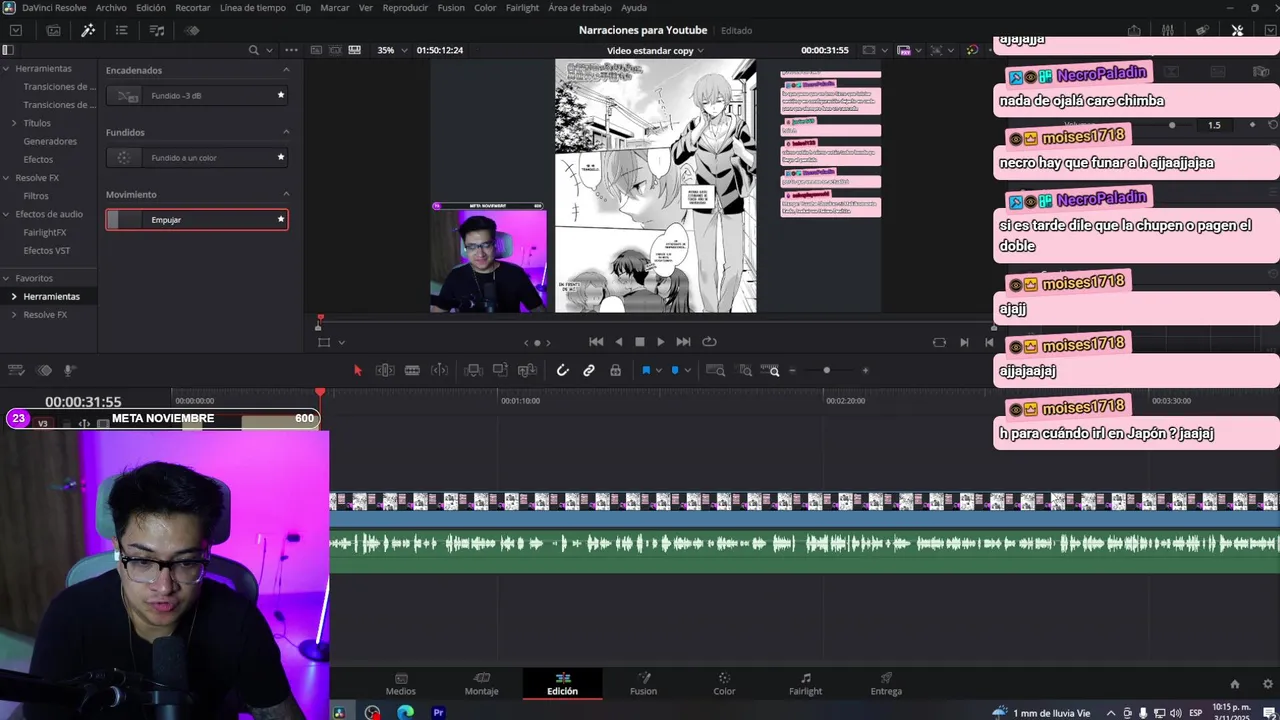
Task: Click detail zoom icon
Action: [x=745, y=370]
